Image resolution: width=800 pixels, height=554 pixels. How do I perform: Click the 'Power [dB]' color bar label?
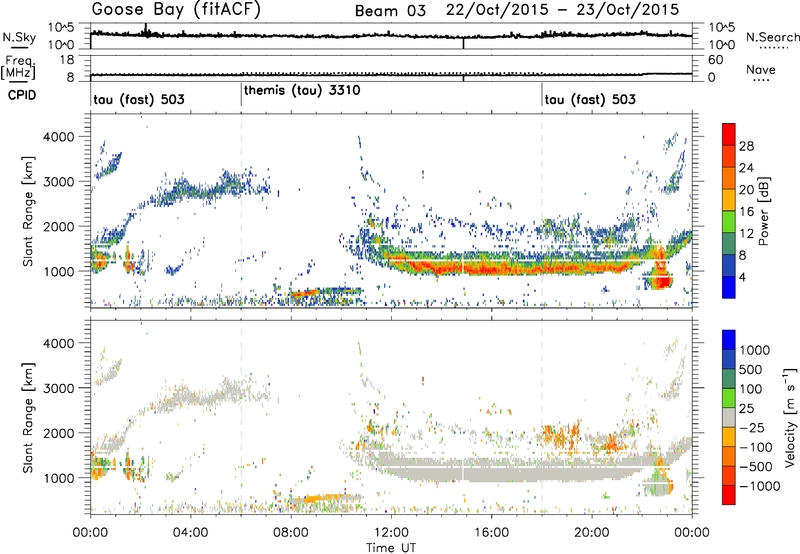763,211
